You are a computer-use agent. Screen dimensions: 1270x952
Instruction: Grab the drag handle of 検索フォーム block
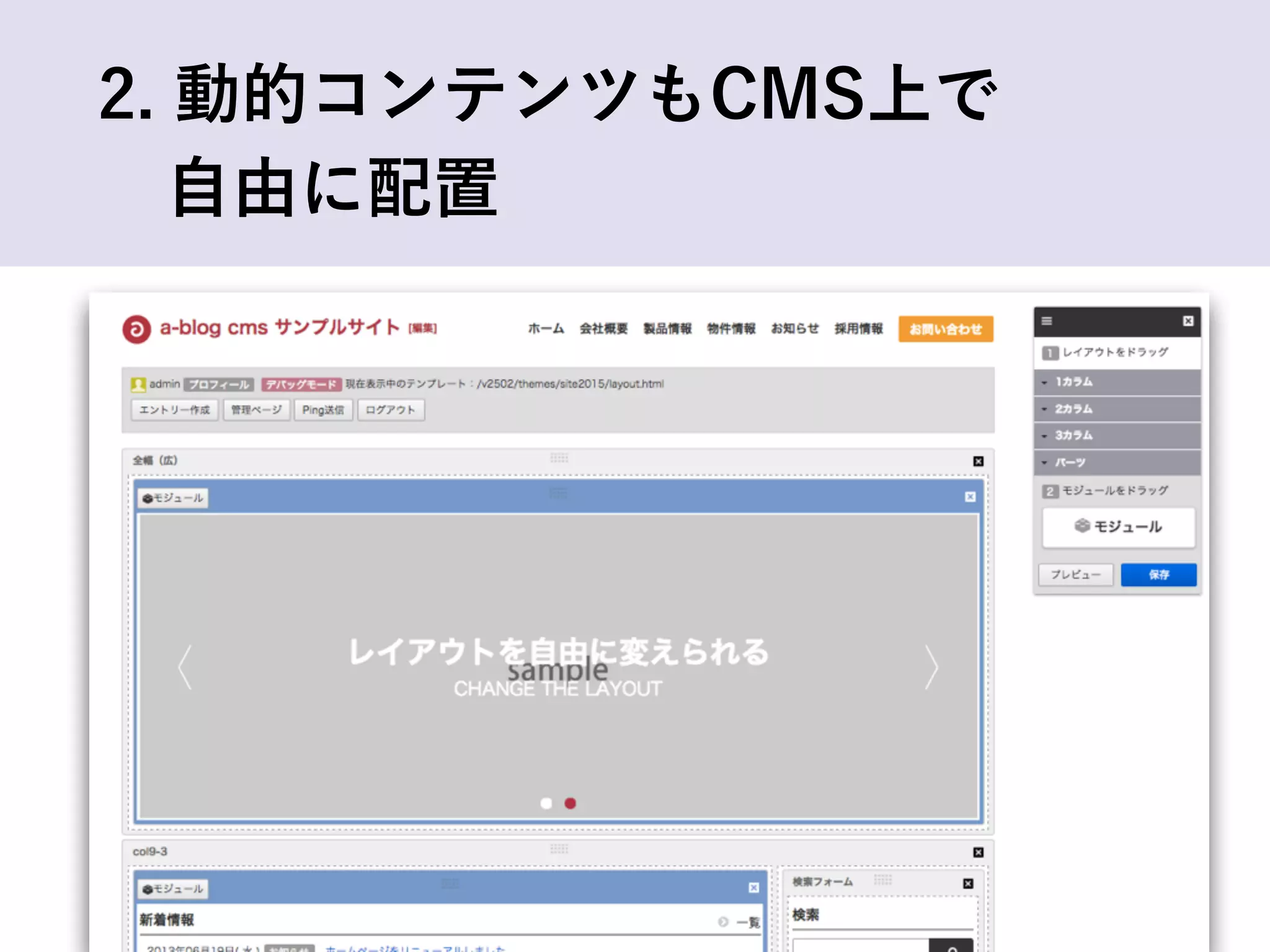(x=883, y=879)
